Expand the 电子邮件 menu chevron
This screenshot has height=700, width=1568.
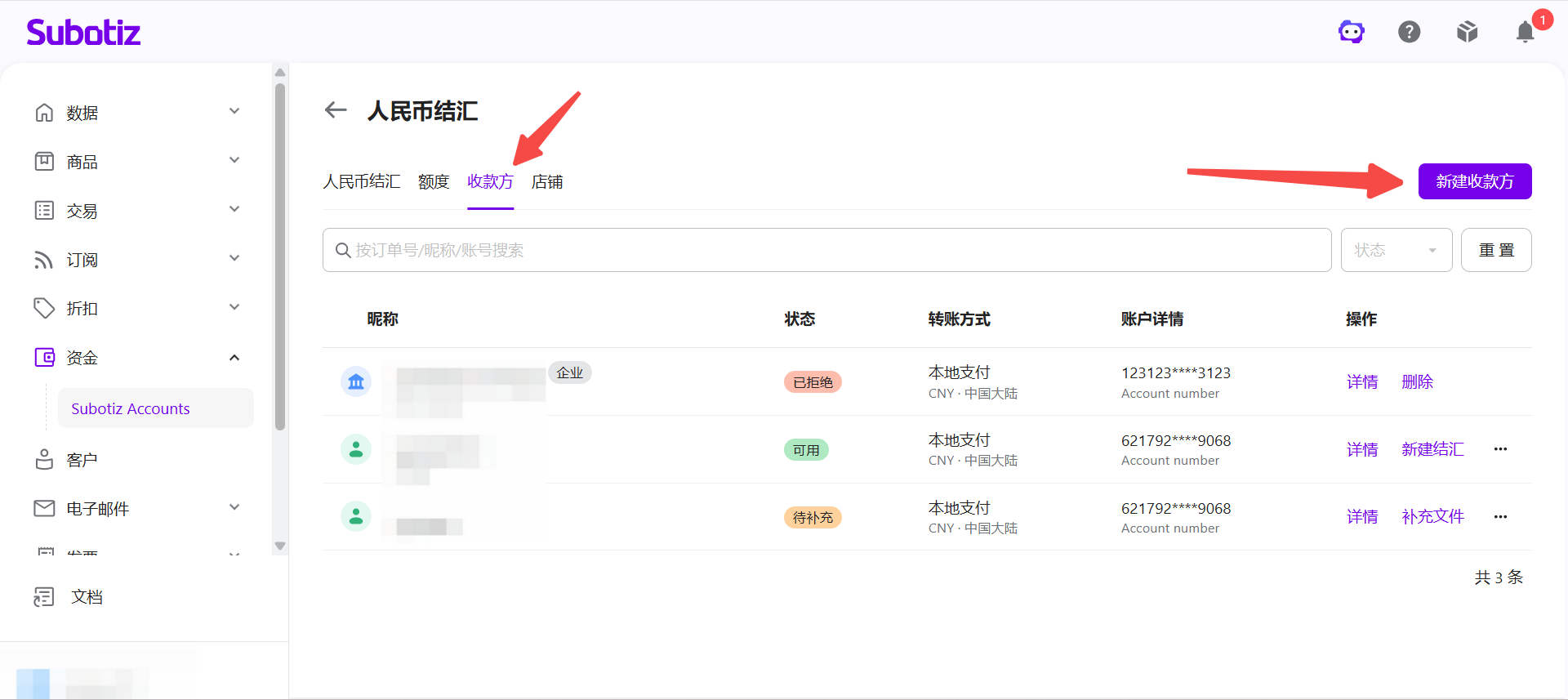coord(234,507)
